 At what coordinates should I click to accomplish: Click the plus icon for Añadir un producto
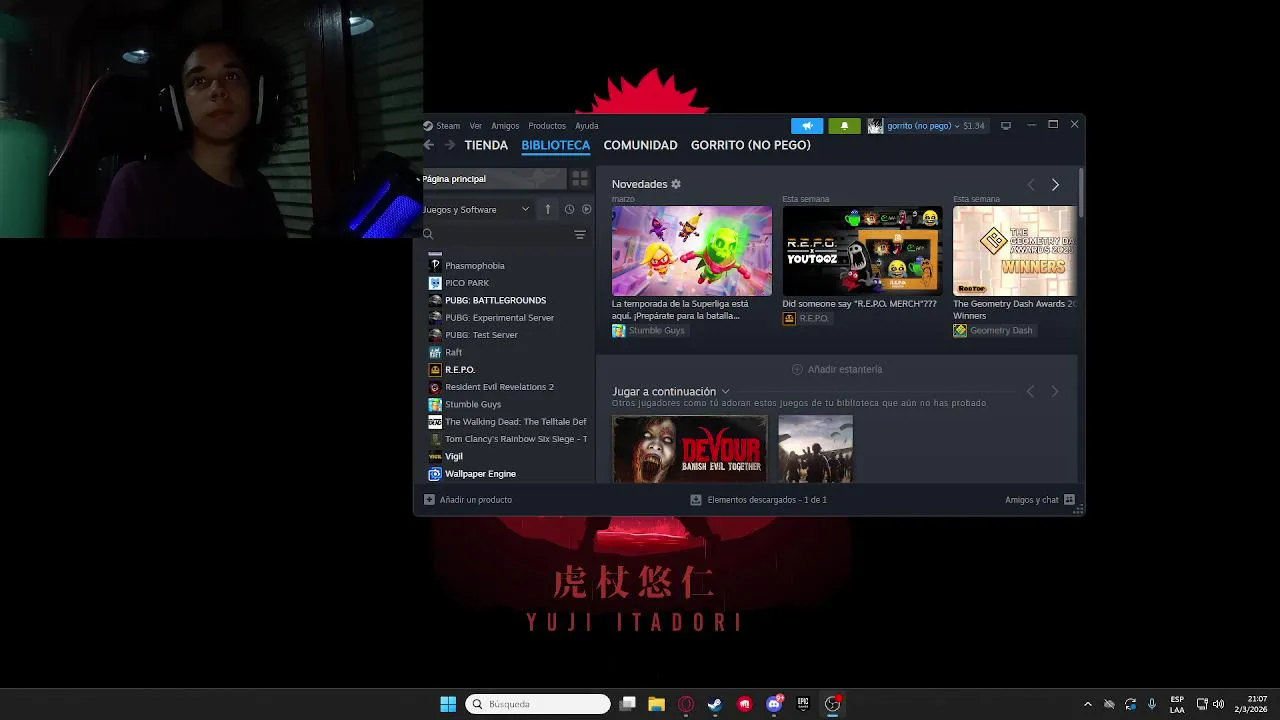pyautogui.click(x=429, y=499)
